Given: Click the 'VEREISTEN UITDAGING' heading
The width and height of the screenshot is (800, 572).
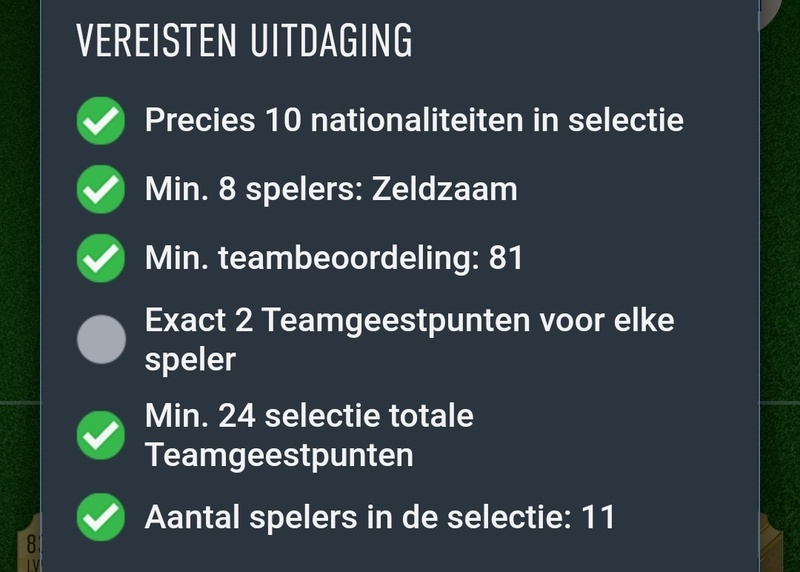Looking at the screenshot, I should [244, 41].
